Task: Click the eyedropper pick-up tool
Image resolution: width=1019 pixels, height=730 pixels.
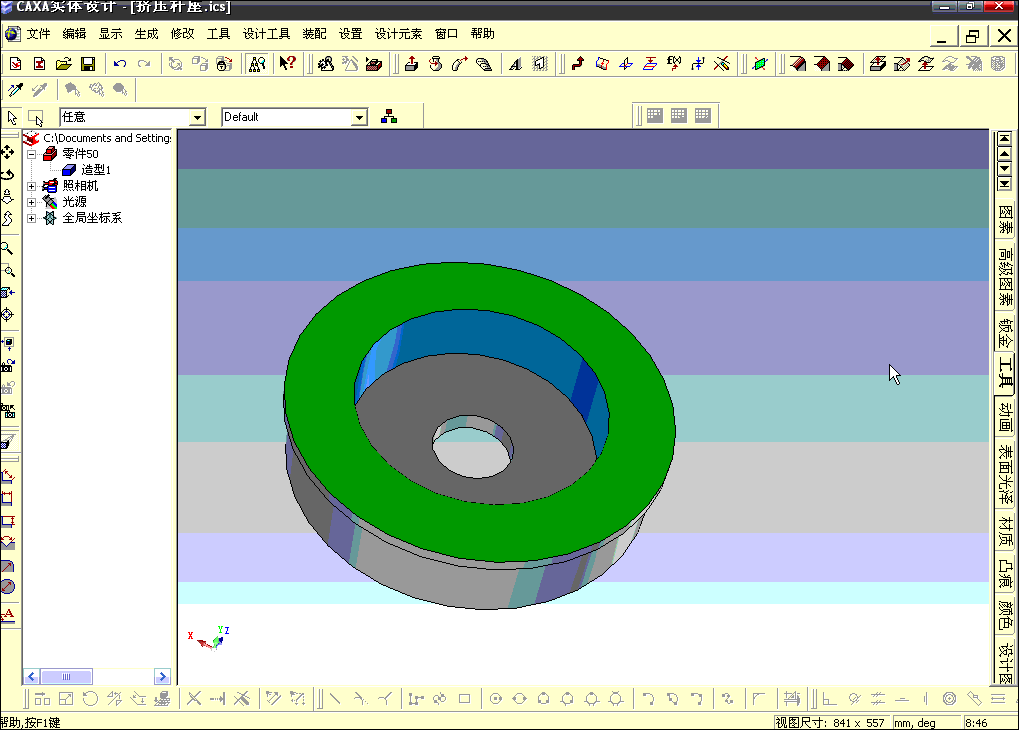Action: pos(16,90)
